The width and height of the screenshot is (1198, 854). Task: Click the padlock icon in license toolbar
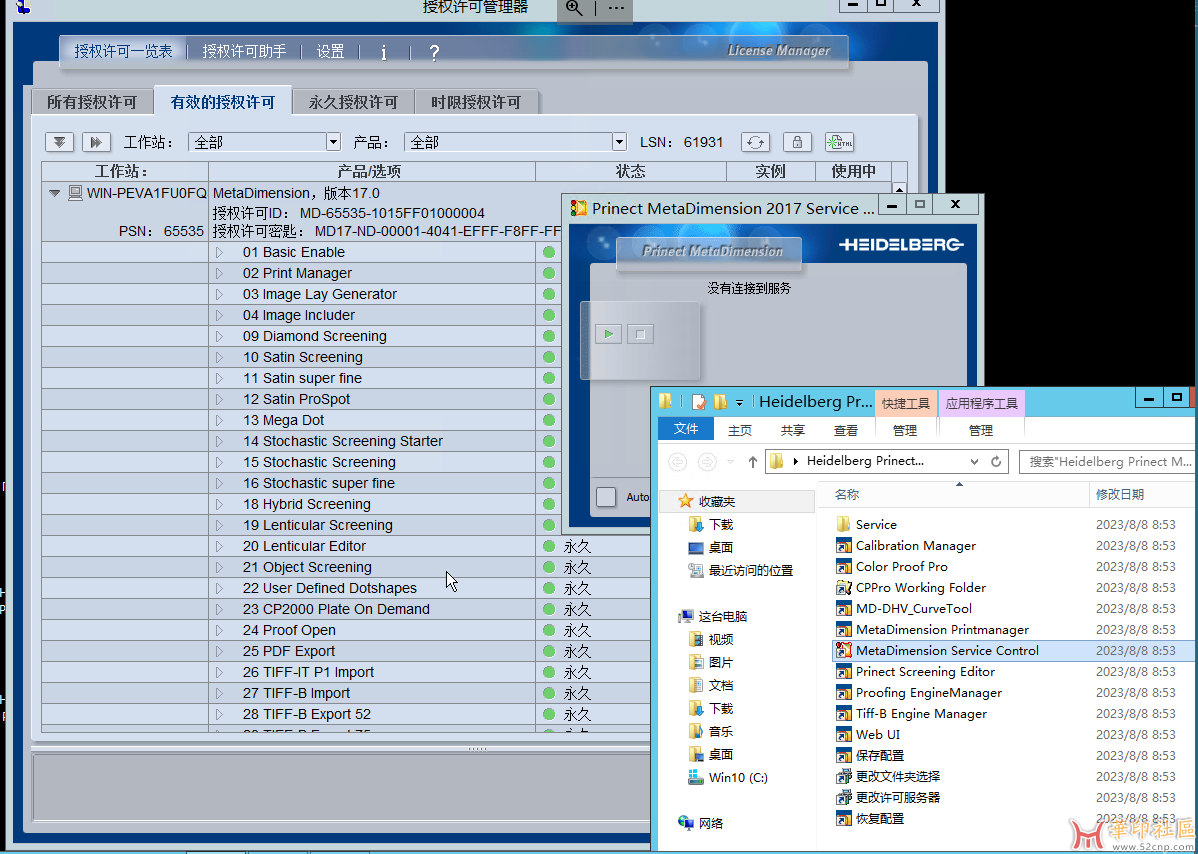tap(797, 143)
